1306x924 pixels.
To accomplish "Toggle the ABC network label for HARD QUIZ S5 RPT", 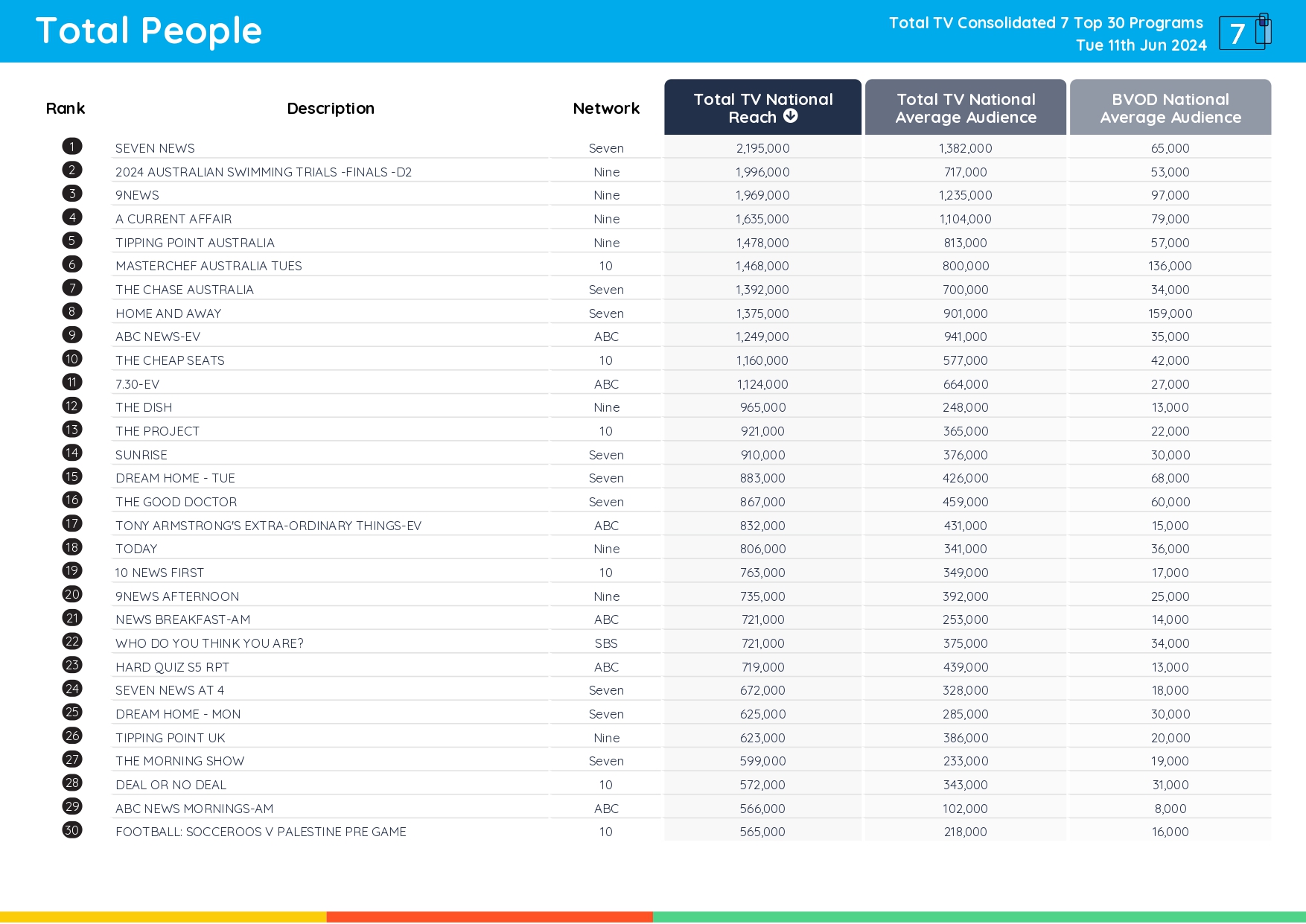I will click(x=605, y=666).
